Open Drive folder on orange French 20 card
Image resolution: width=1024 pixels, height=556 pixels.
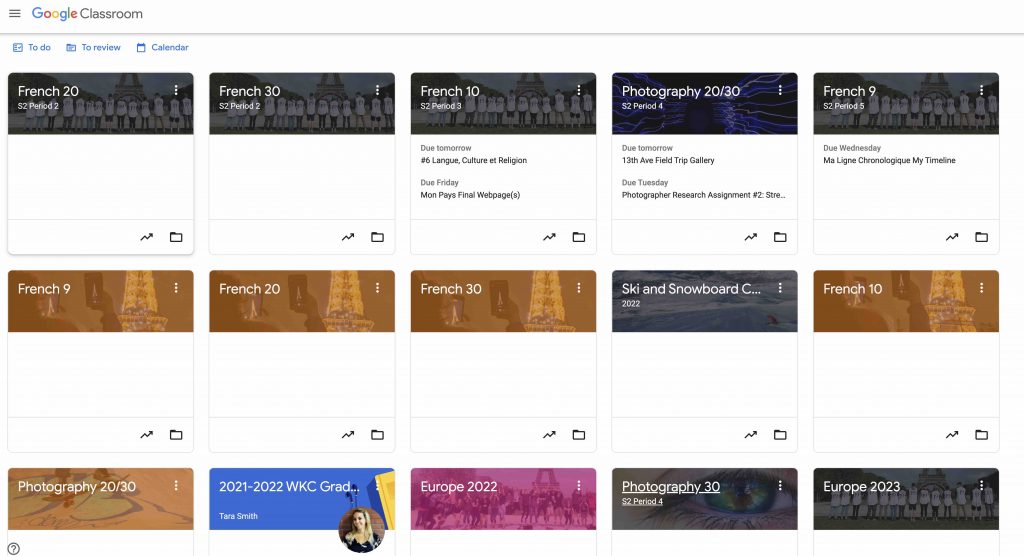click(x=377, y=434)
